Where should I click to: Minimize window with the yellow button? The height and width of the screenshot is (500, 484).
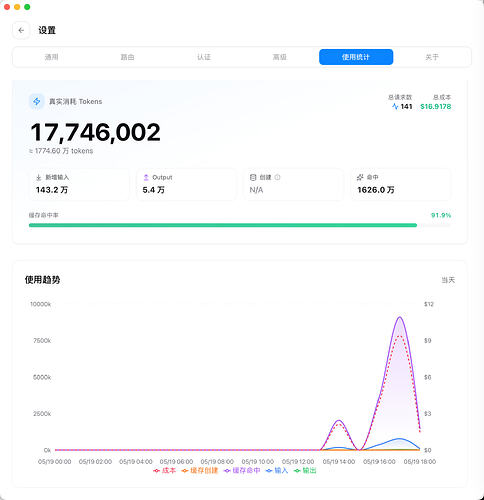(x=17, y=7)
